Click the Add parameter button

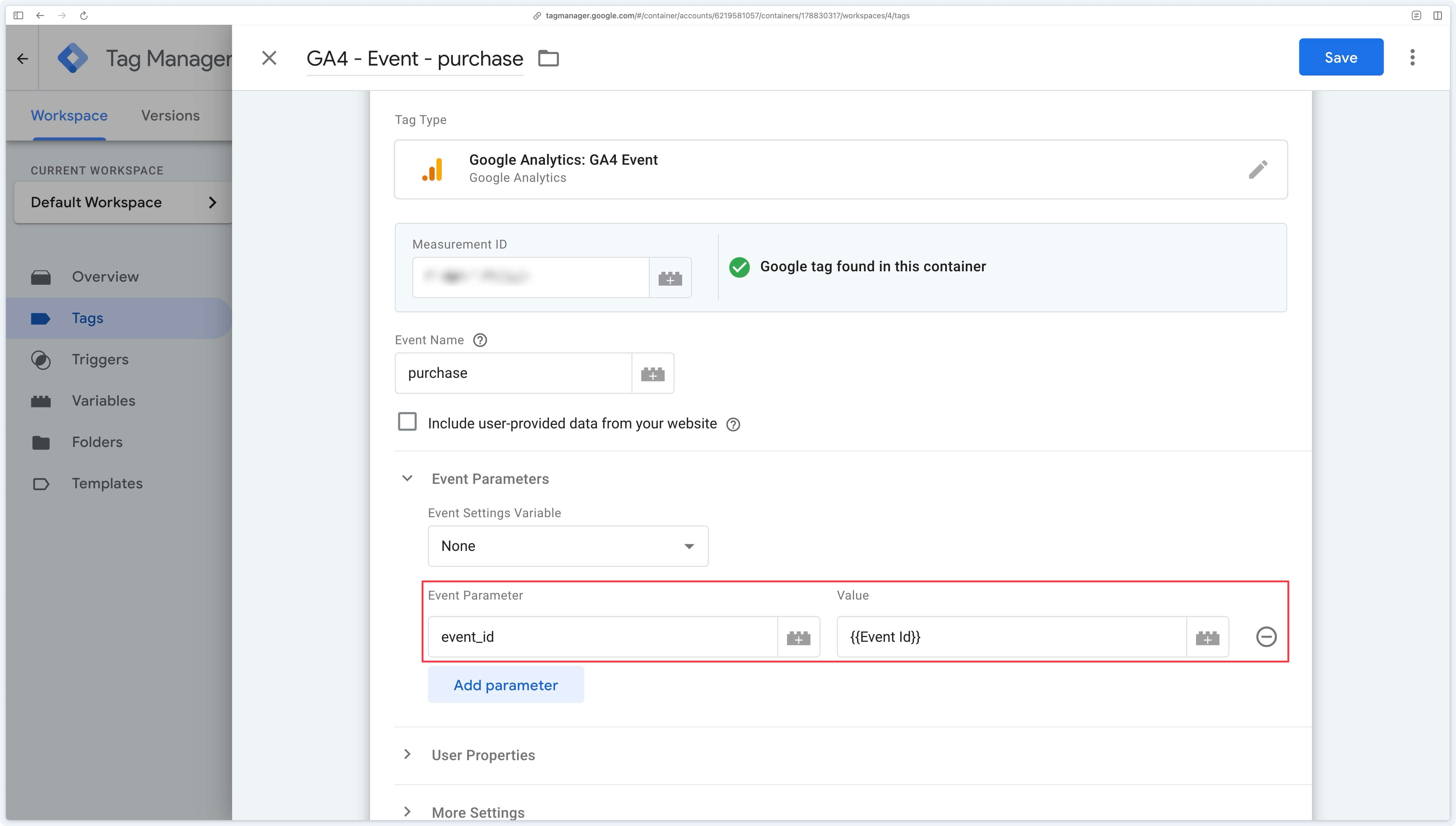[506, 685]
